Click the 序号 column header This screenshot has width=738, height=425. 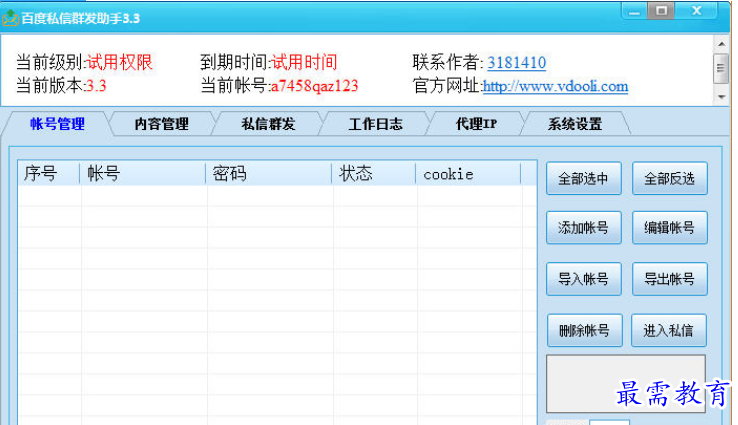click(x=49, y=174)
